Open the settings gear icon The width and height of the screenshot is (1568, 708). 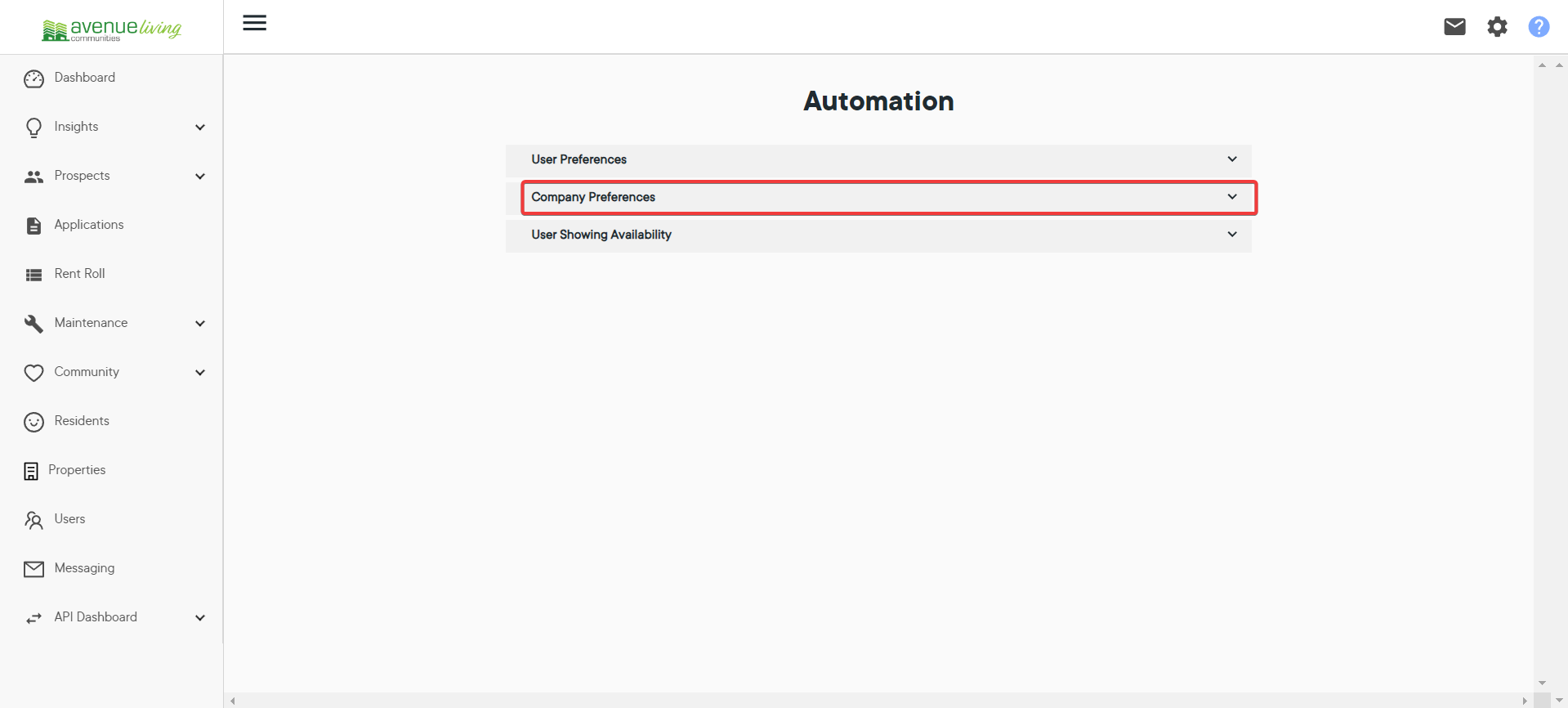(x=1497, y=27)
